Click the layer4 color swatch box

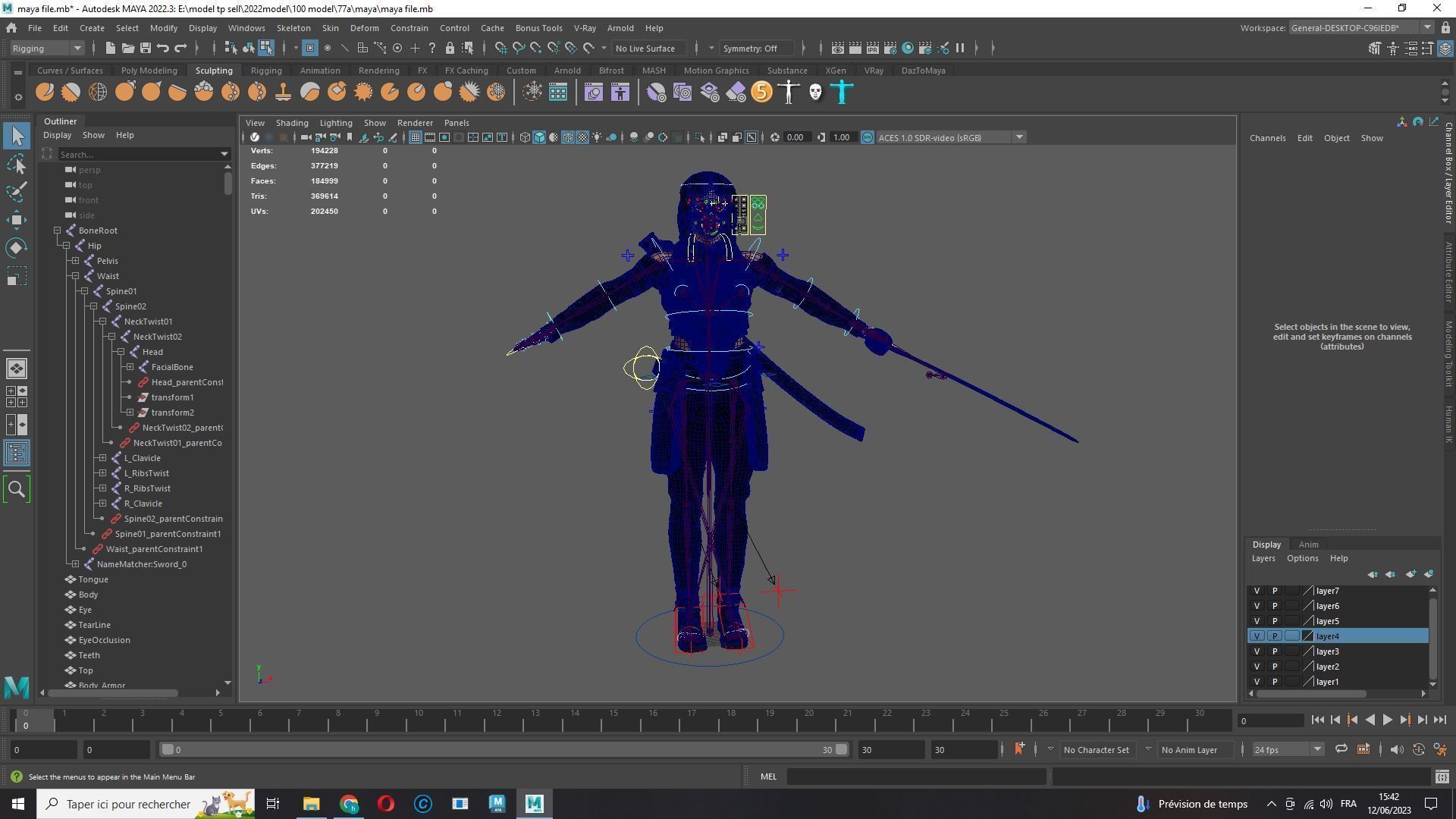(x=1307, y=636)
